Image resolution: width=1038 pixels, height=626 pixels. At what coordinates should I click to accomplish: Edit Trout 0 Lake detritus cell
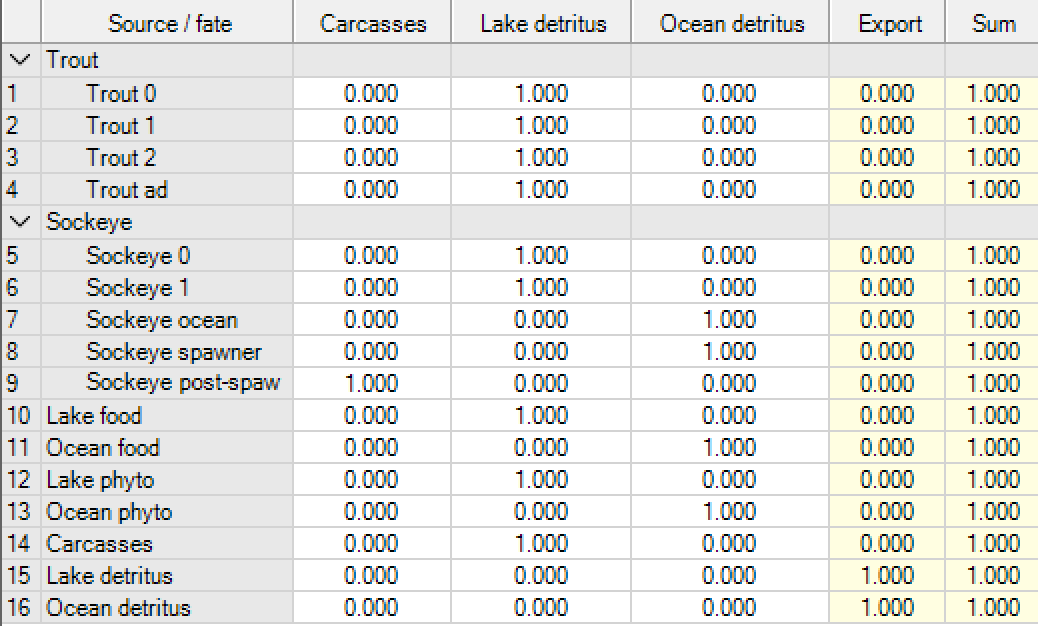coord(541,94)
